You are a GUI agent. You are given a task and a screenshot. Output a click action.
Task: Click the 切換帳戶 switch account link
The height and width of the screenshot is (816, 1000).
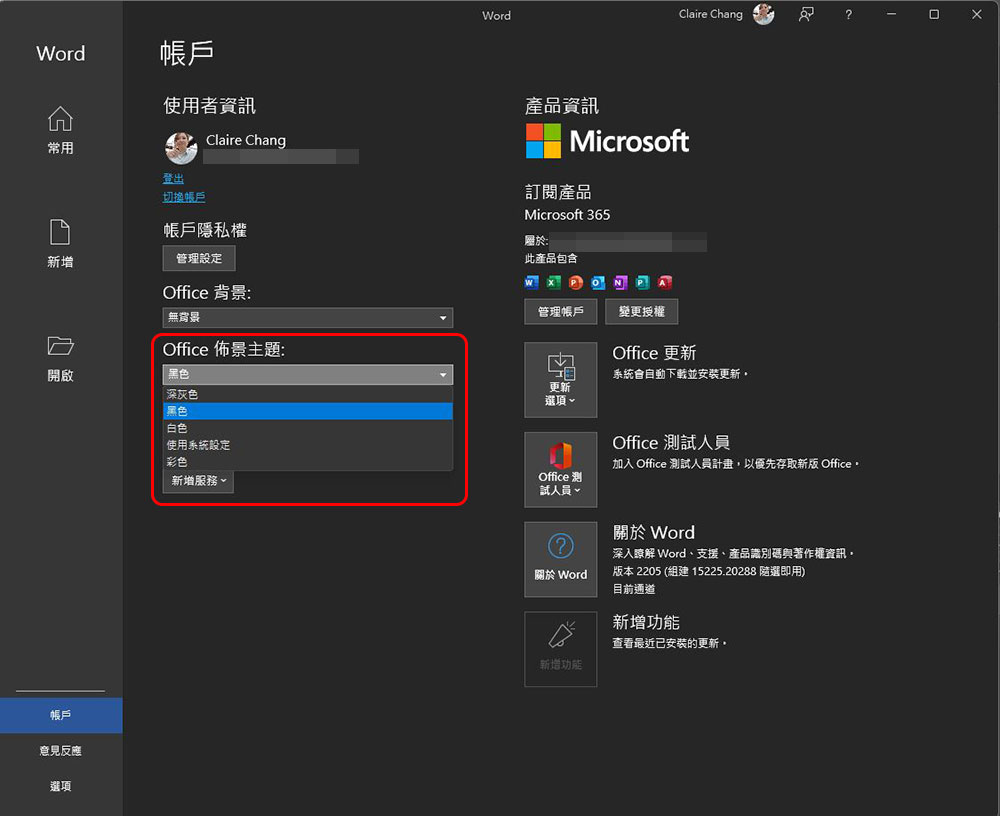pyautogui.click(x=184, y=197)
